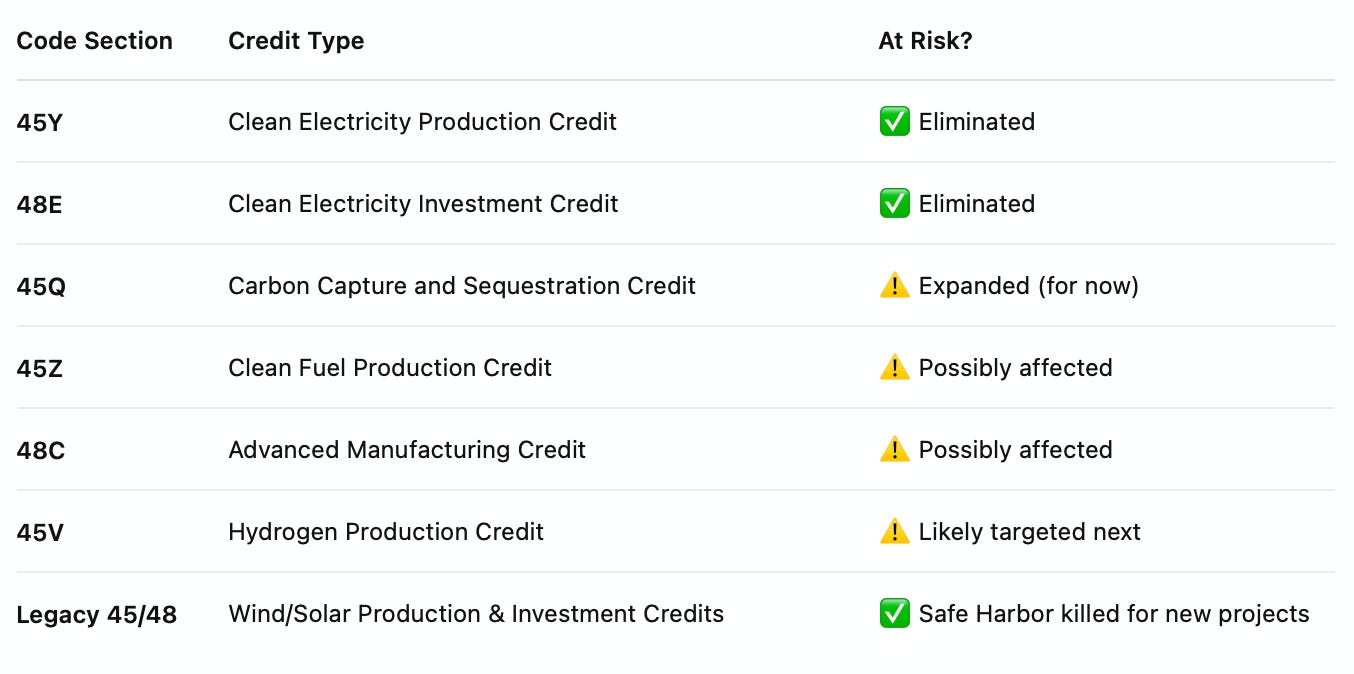Click the warning icon in the 48C row
The width and height of the screenshot is (1354, 674).
click(894, 450)
